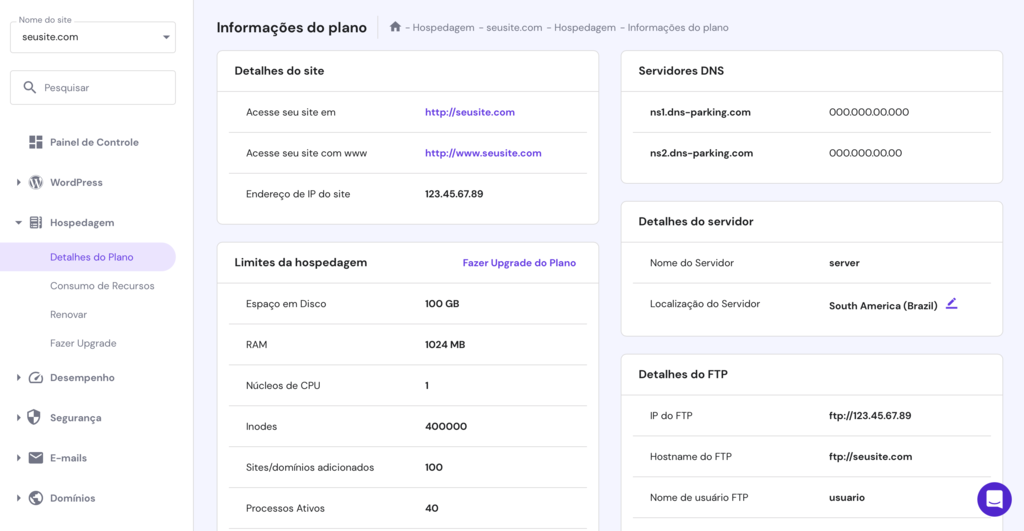
Task: Click the Núcleos de CPU row label
Action: click(283, 385)
